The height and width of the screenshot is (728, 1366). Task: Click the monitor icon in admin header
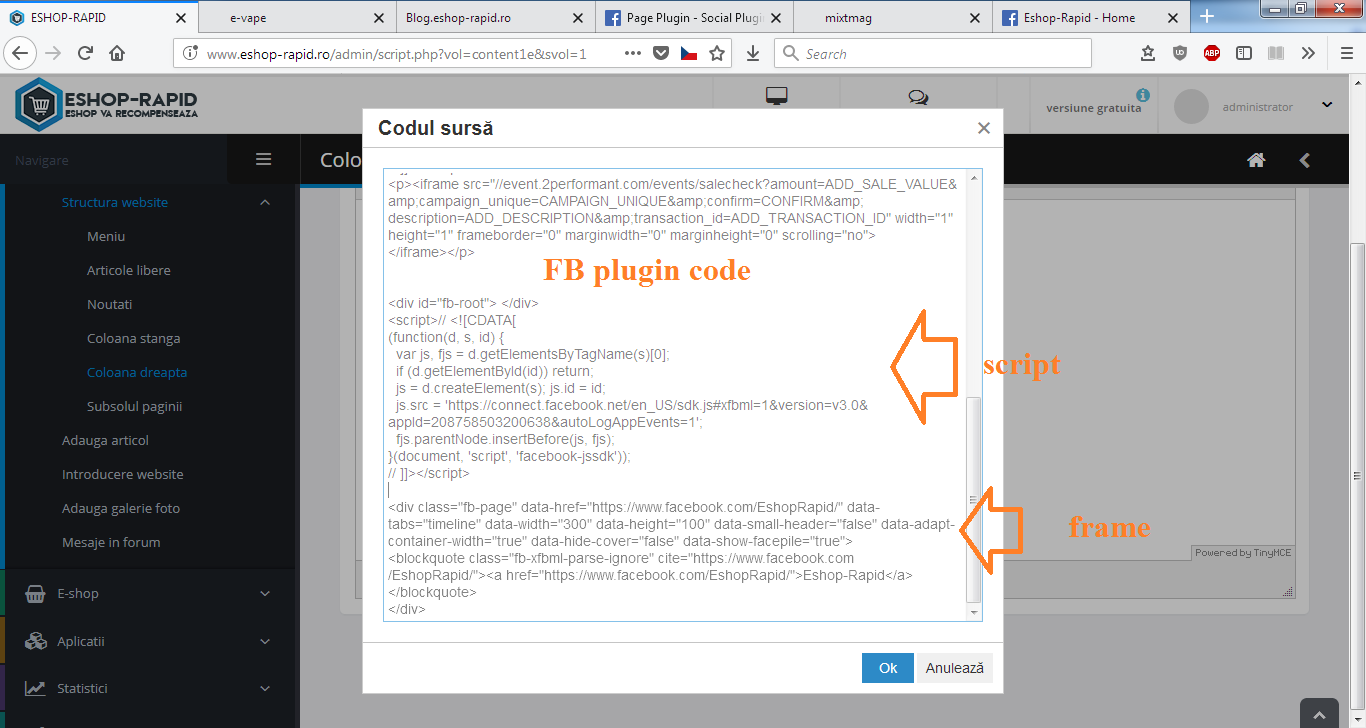[777, 96]
